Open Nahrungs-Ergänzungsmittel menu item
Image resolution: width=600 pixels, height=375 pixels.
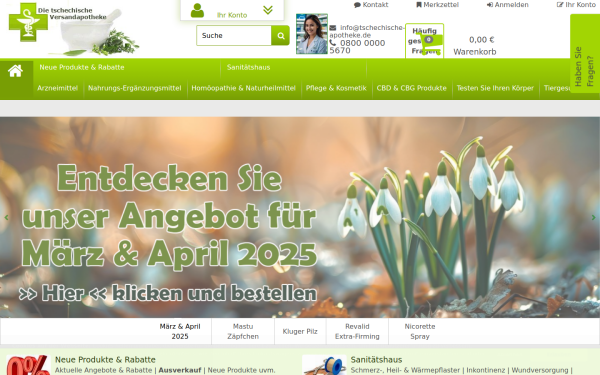coord(135,88)
